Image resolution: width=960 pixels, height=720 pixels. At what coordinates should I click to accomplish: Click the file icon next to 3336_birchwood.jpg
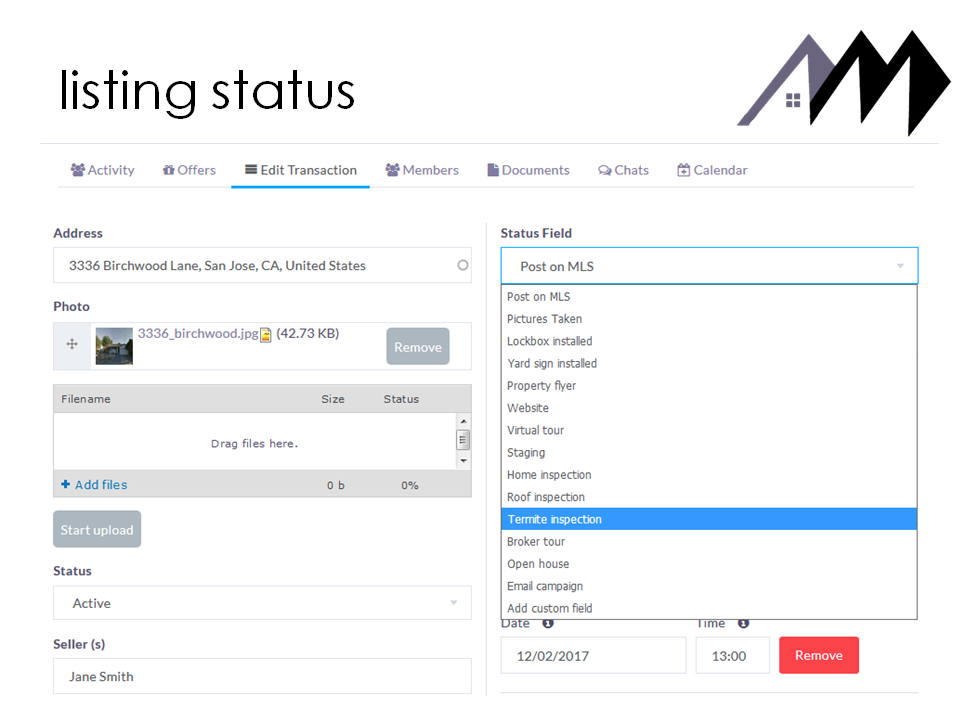tap(266, 335)
